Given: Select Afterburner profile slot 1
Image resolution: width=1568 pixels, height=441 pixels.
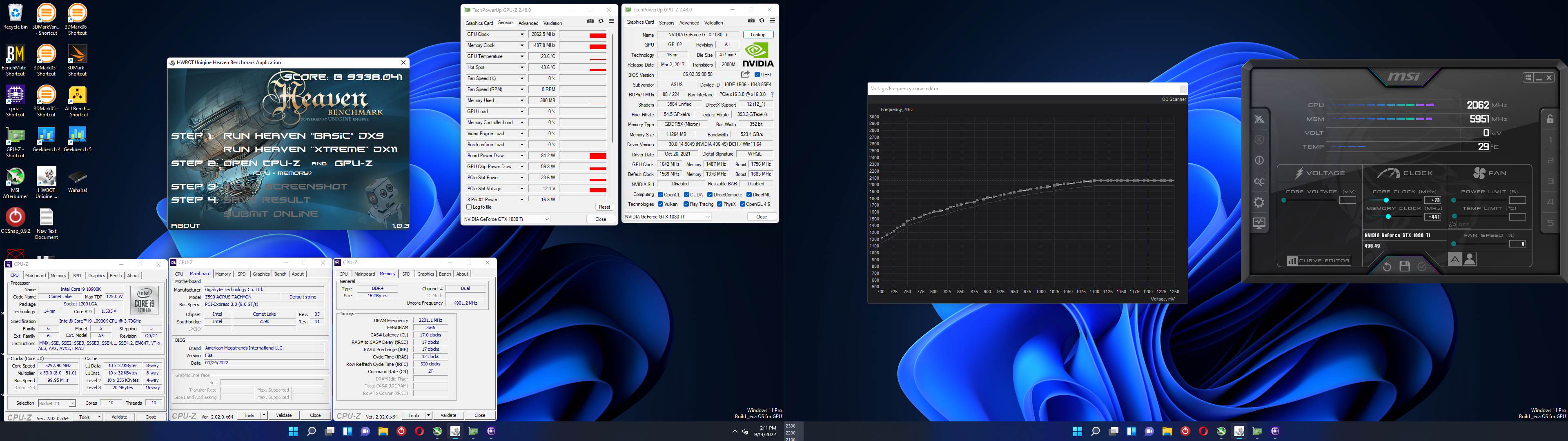Looking at the screenshot, I should click(x=1550, y=140).
